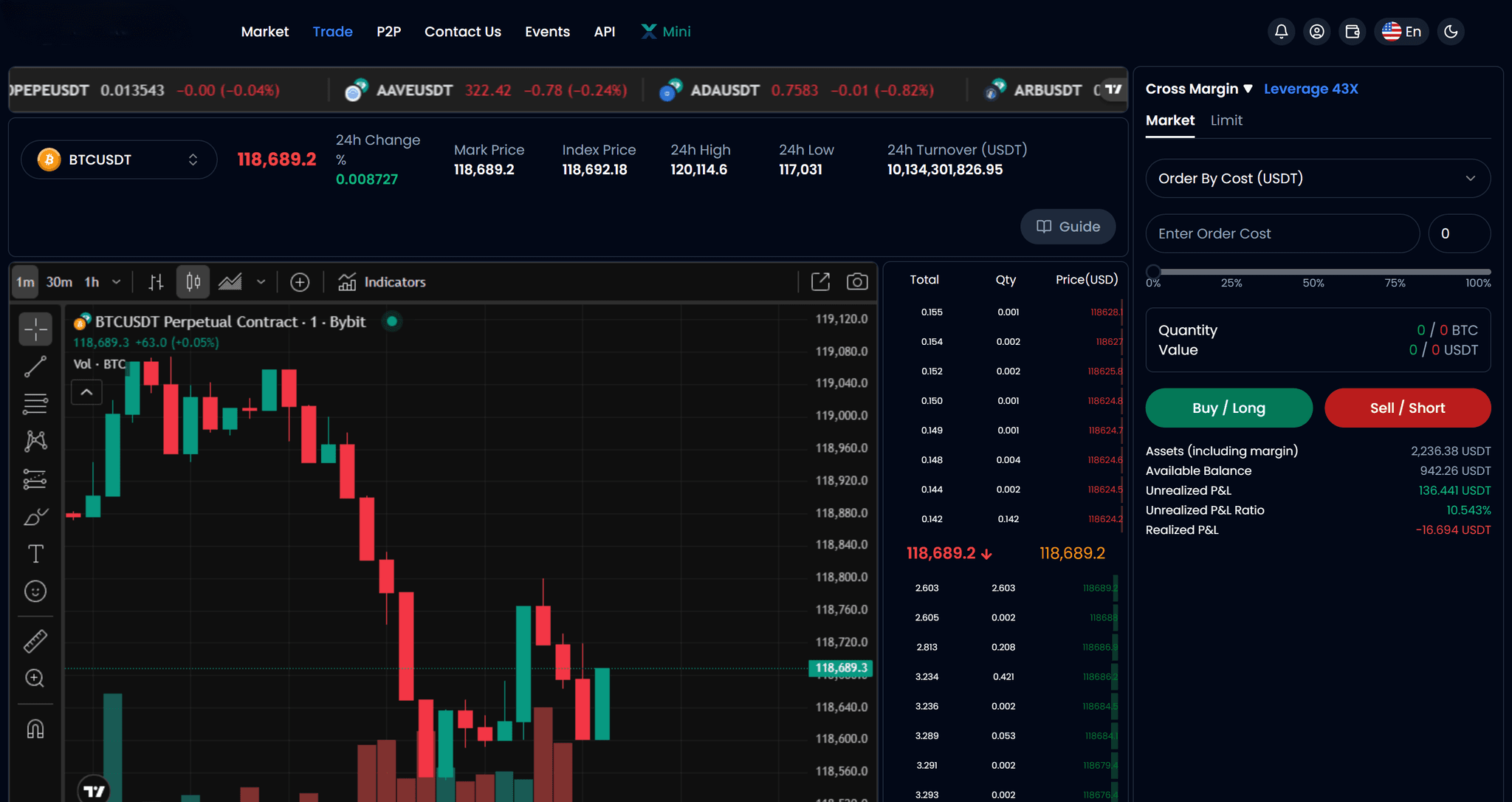Open the Cross Margin dropdown
The height and width of the screenshot is (802, 1512).
1199,89
